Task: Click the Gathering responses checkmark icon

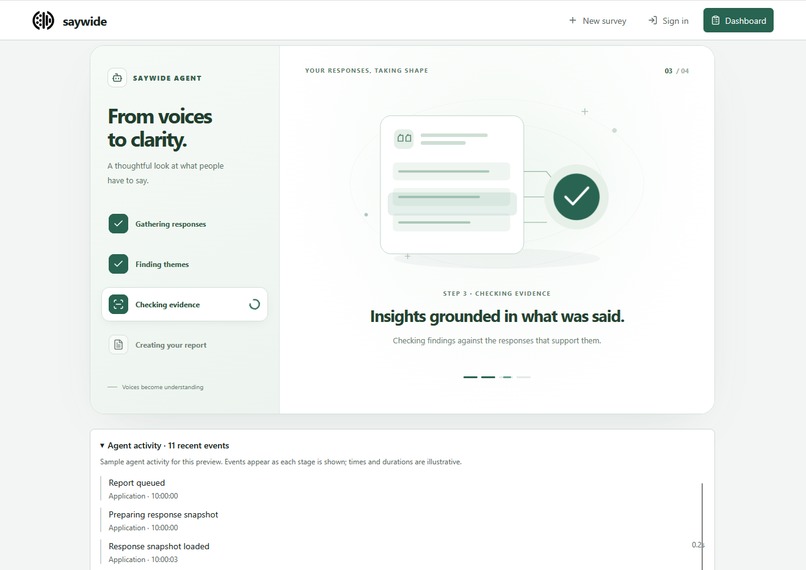Action: [x=118, y=224]
